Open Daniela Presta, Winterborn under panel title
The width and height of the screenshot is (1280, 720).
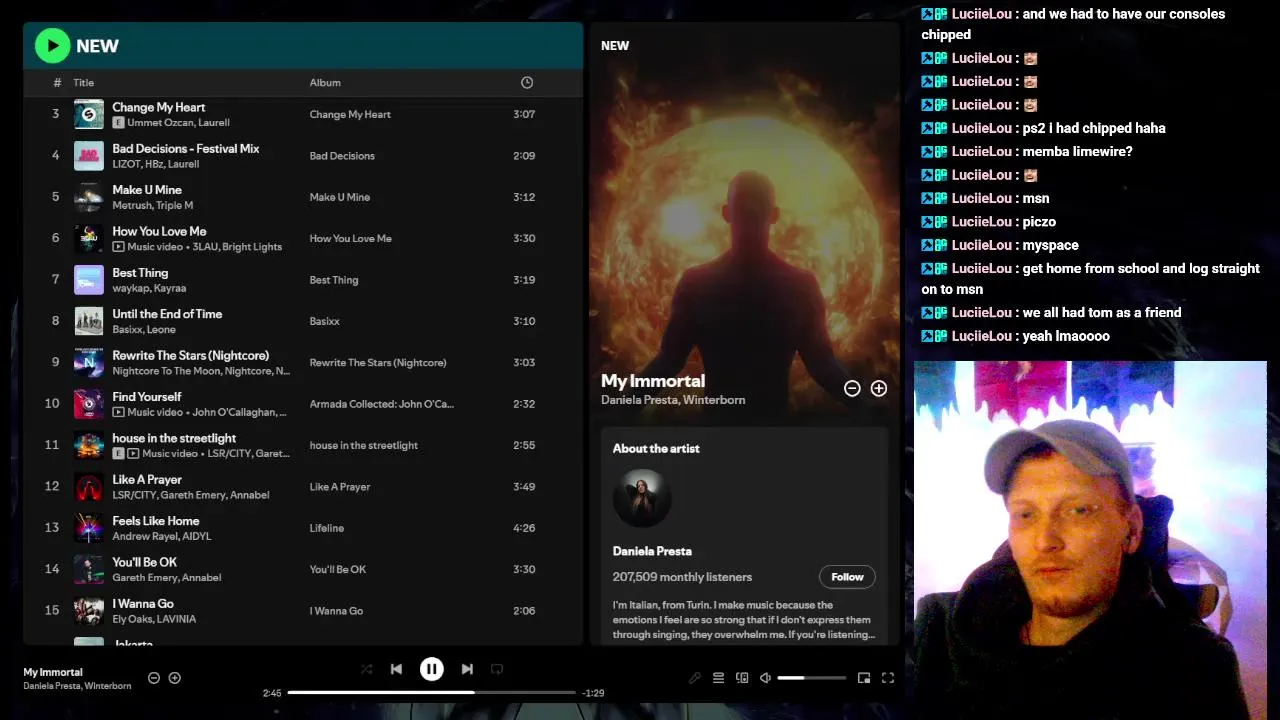pyautogui.click(x=673, y=400)
